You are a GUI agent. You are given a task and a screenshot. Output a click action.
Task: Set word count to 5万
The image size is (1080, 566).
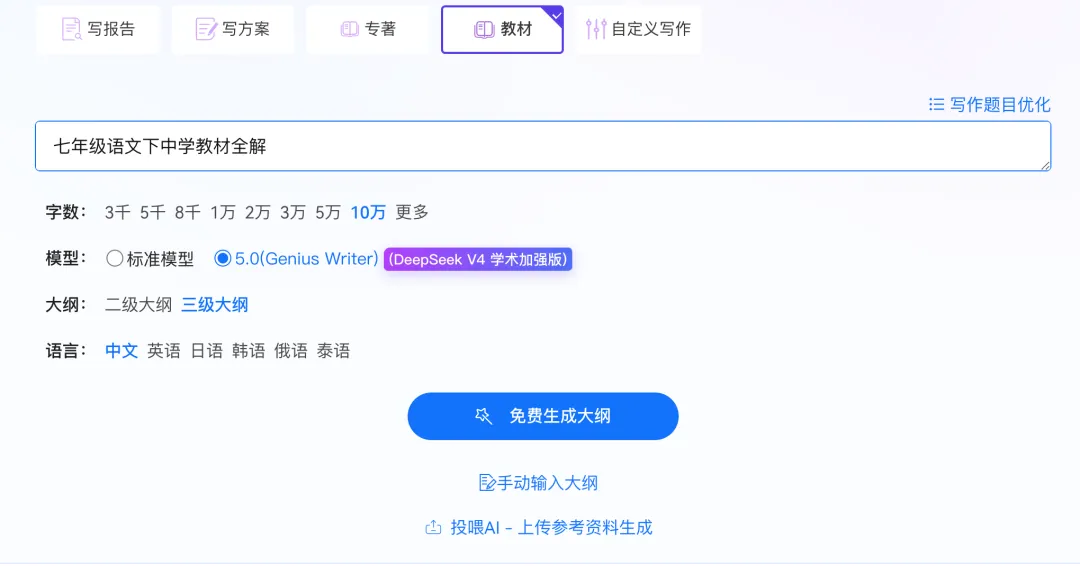(x=328, y=212)
